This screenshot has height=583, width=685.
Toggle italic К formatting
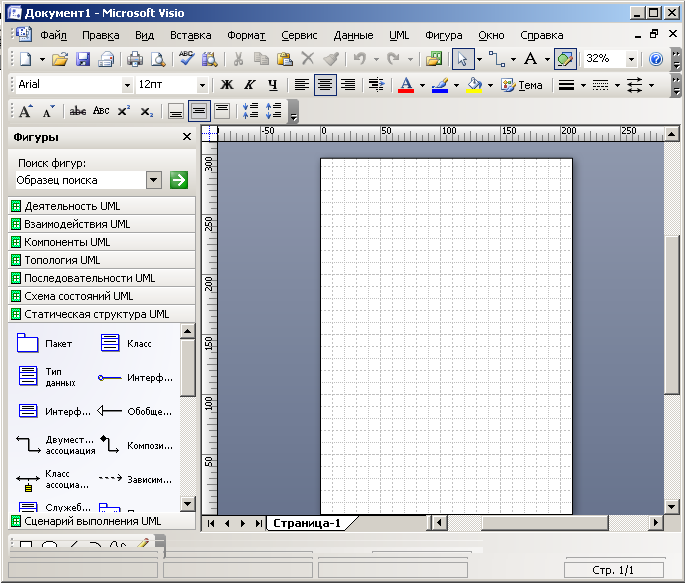[249, 85]
